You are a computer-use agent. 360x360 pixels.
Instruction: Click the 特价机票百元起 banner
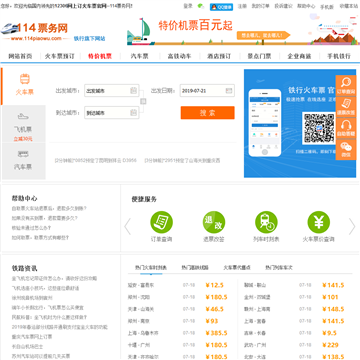tap(243, 31)
